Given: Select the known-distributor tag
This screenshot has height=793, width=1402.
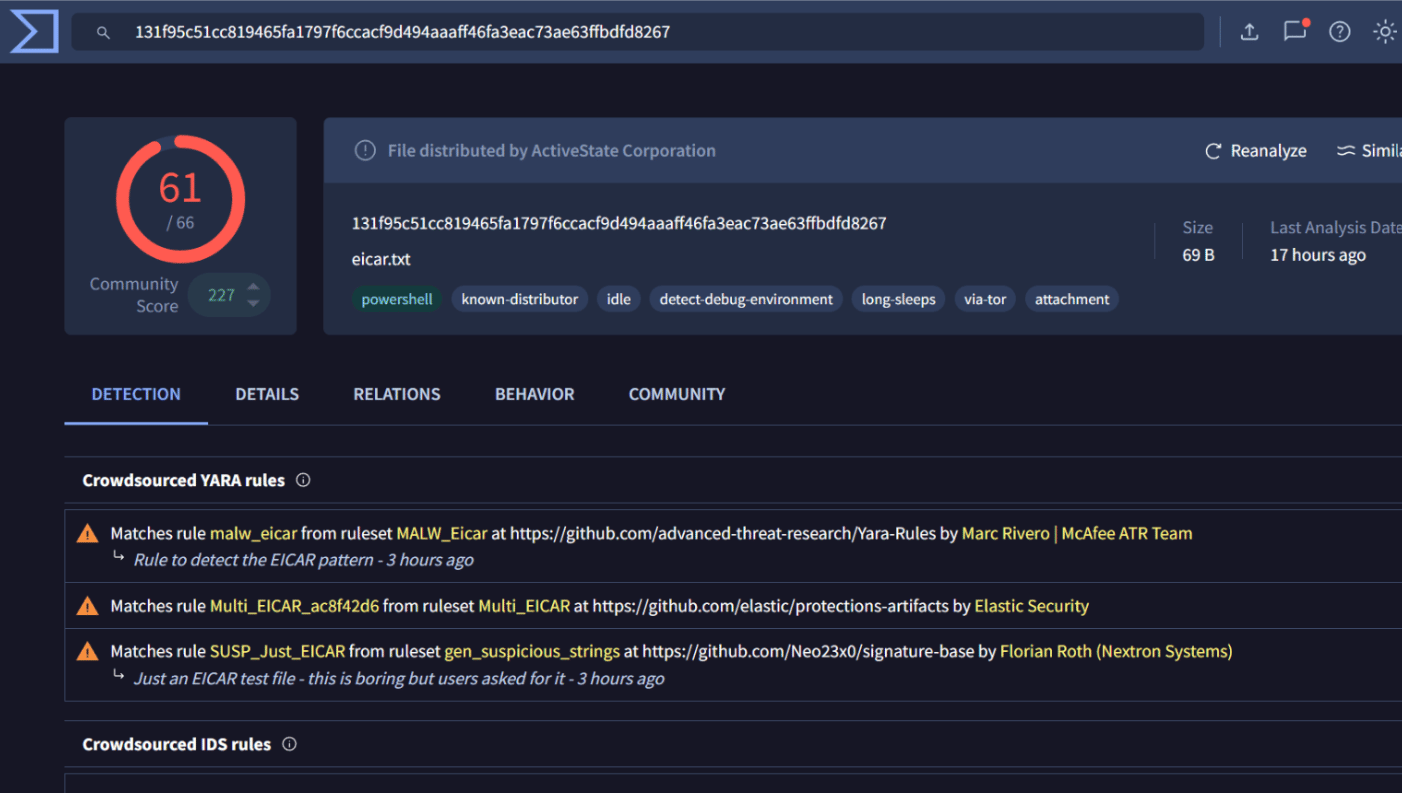Looking at the screenshot, I should click(x=520, y=299).
